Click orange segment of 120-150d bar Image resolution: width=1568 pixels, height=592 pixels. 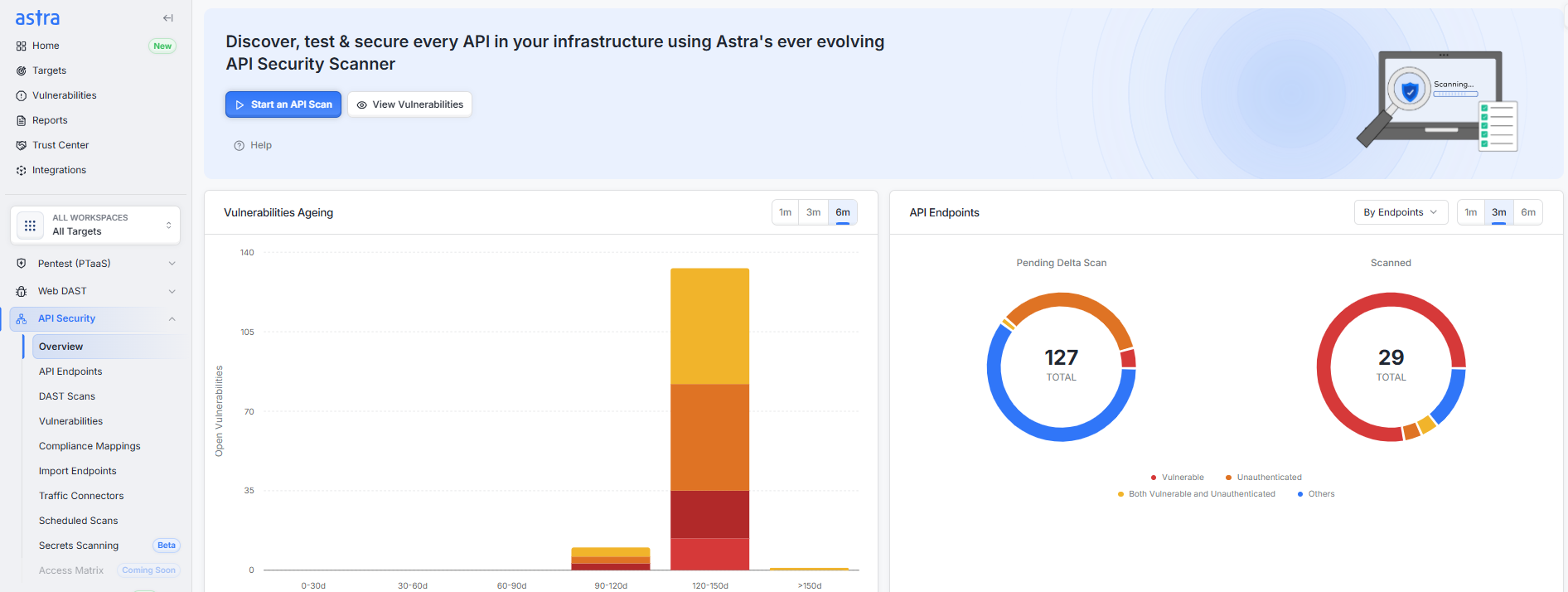709,437
